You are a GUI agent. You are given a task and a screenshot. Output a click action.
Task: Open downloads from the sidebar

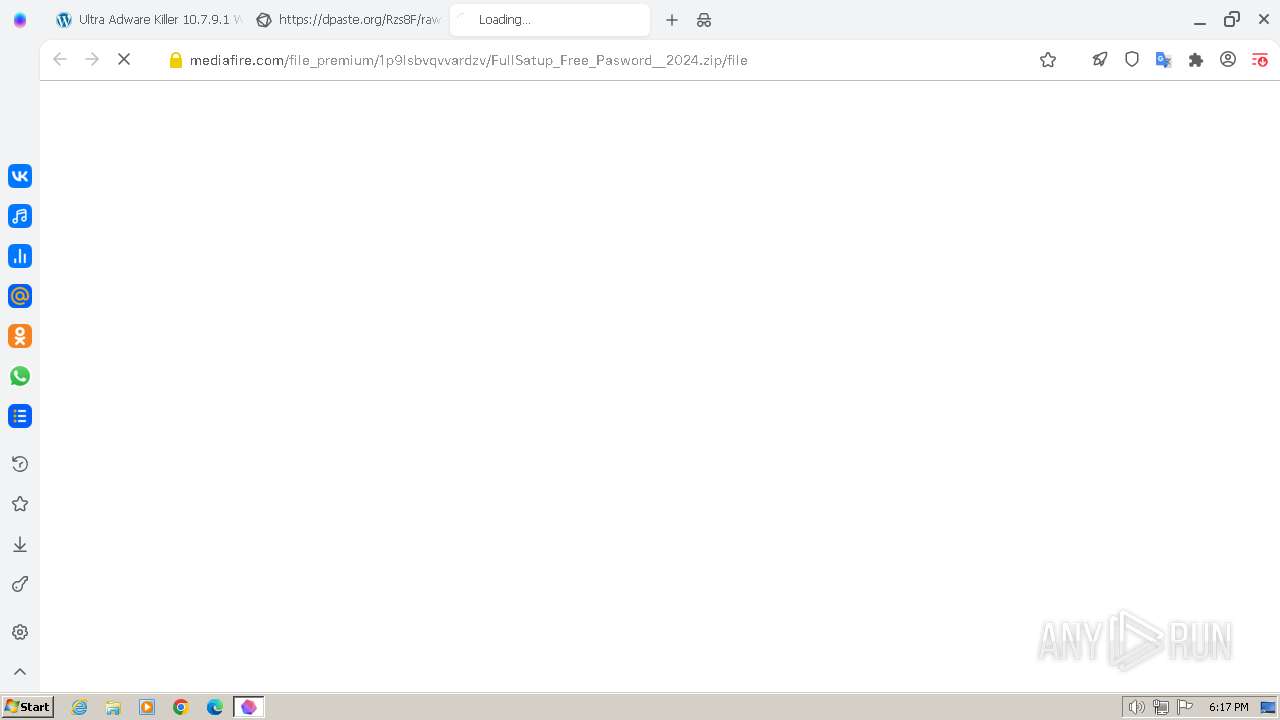click(20, 544)
